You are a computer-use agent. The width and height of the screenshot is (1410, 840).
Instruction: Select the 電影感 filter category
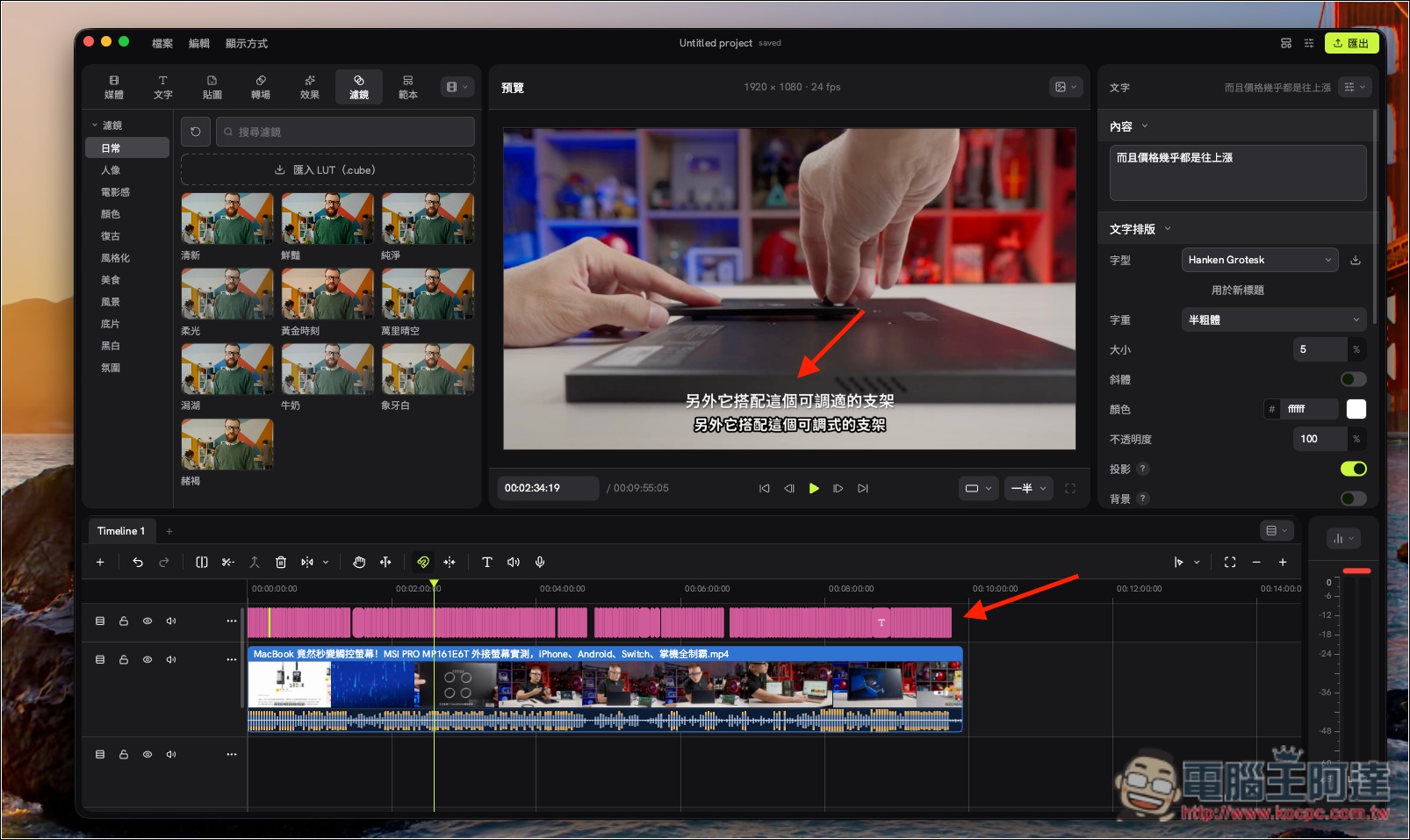pos(115,192)
